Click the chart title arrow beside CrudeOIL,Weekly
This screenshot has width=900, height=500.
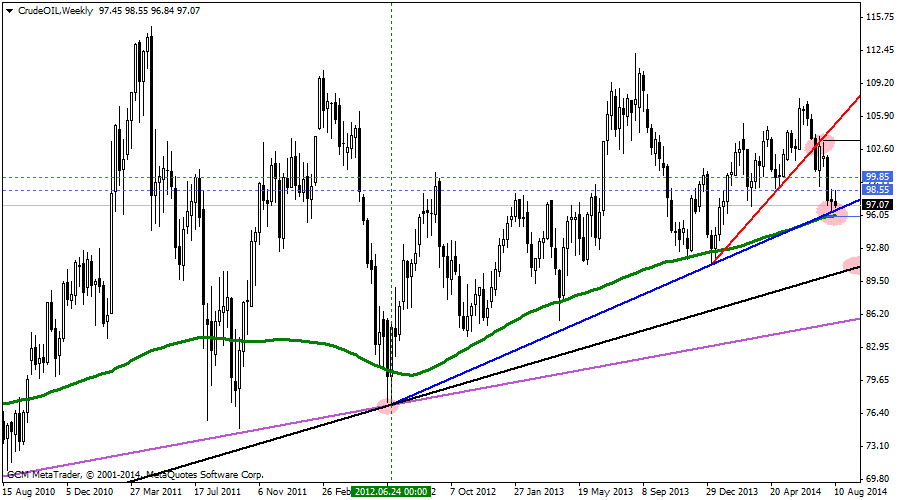click(x=10, y=9)
